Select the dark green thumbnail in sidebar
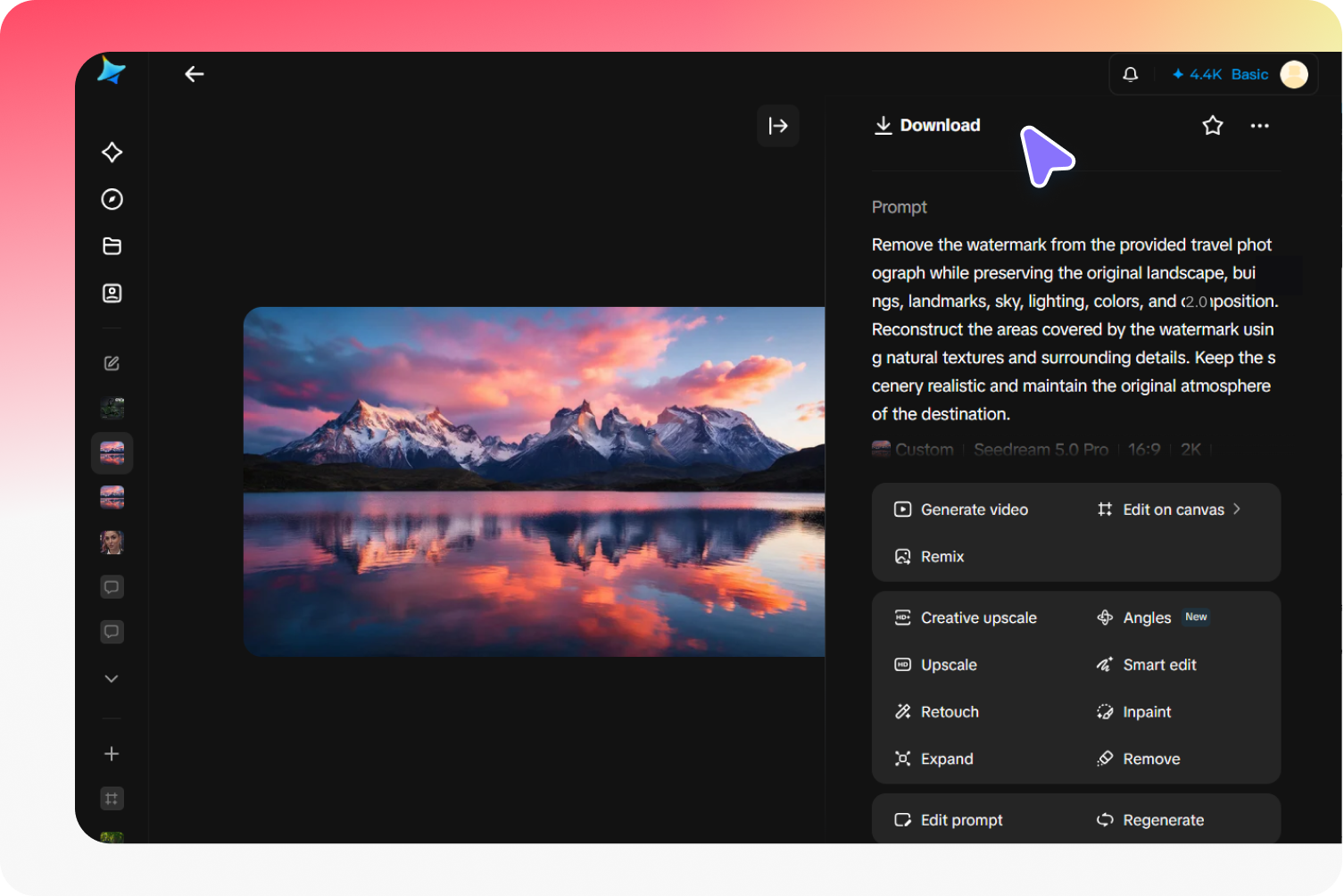This screenshot has height=896, width=1344. 112,409
